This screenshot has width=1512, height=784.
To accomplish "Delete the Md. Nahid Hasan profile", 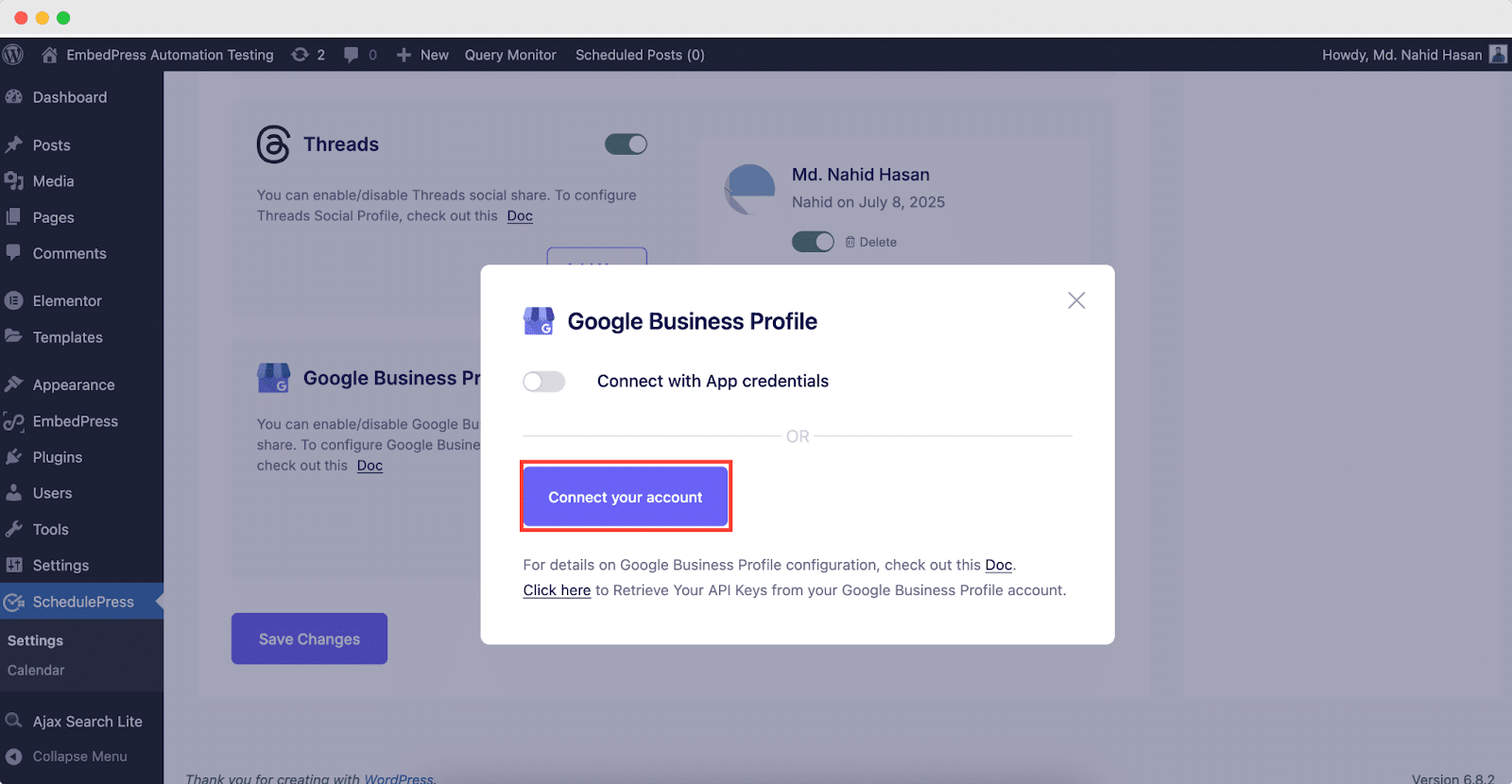I will (870, 242).
